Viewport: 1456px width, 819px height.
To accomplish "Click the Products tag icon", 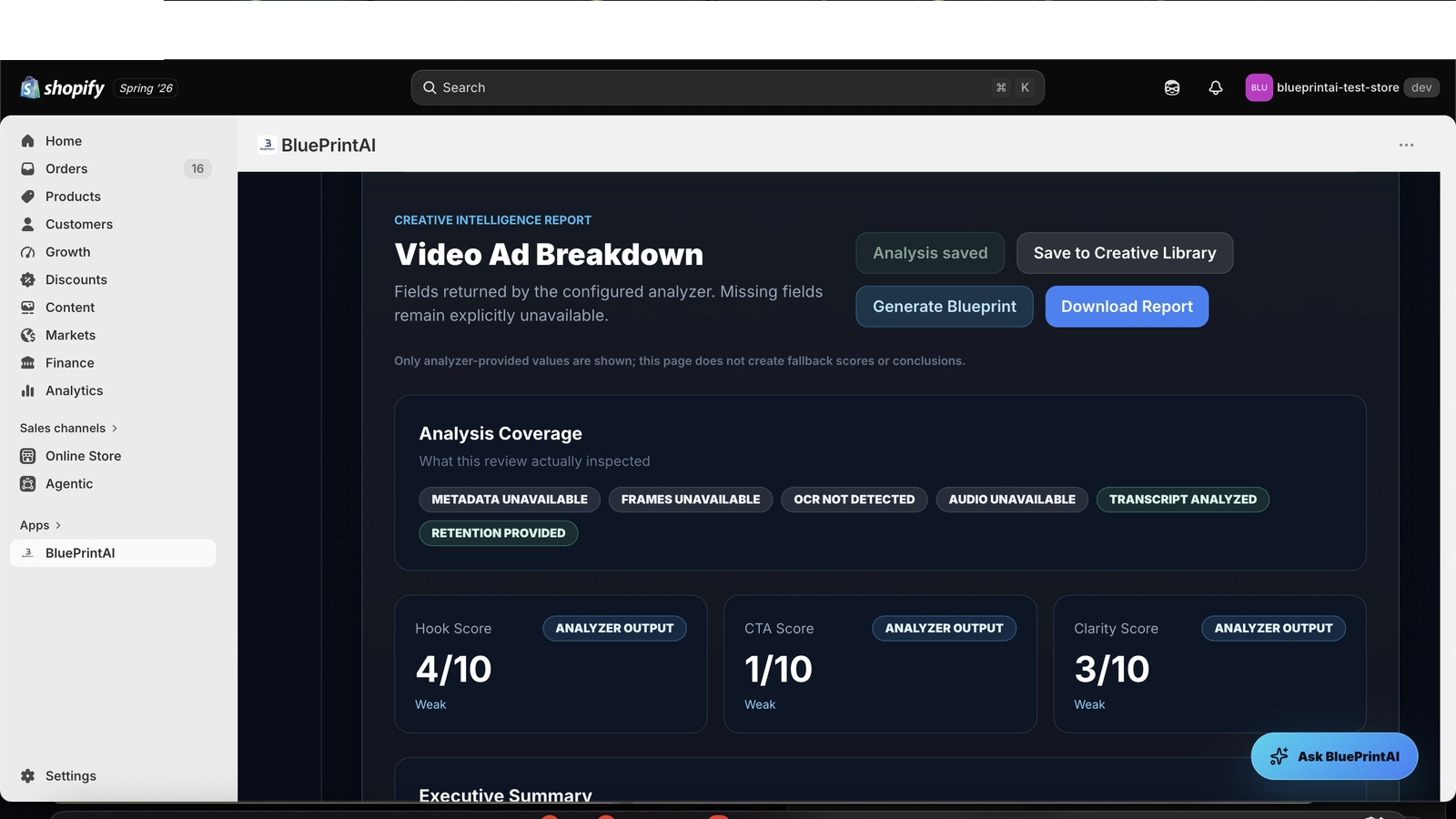I will [x=27, y=197].
